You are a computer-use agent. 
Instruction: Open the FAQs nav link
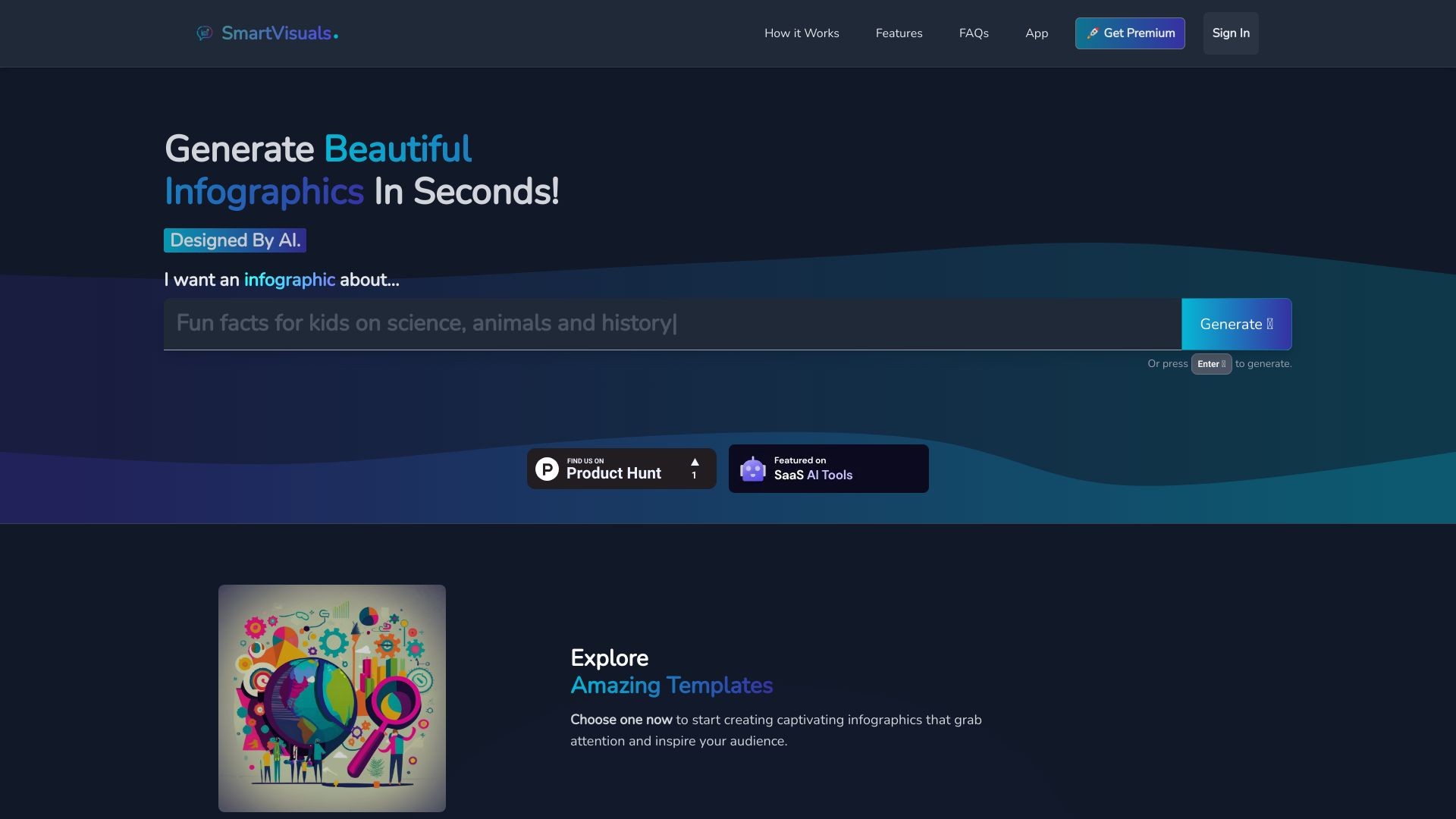[974, 33]
